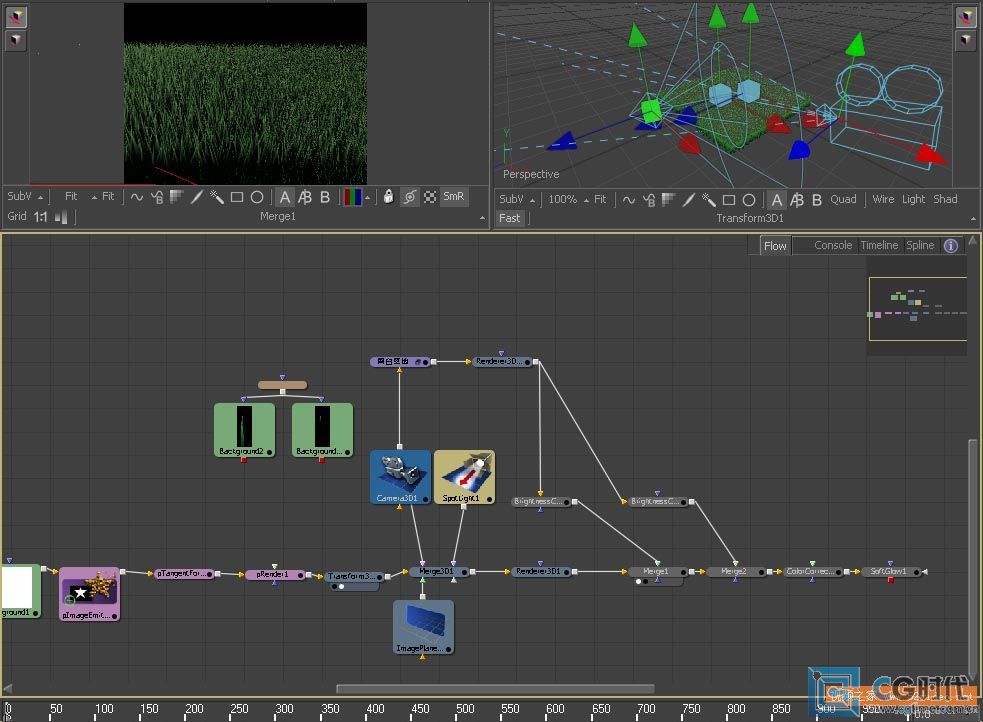Viewport: 983px width, 722px height.
Task: Switch to the Timeline tab
Action: [x=879, y=245]
